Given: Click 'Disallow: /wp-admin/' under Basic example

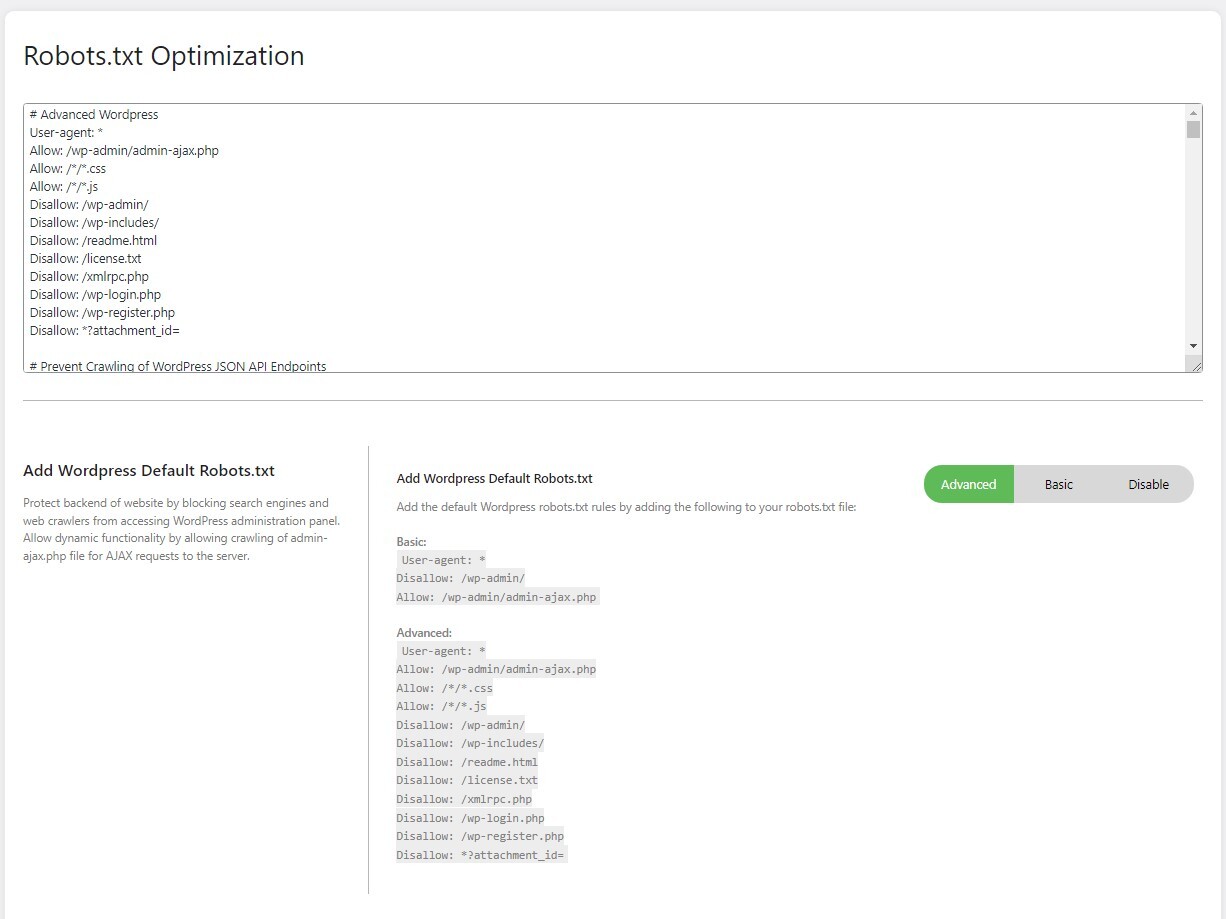Looking at the screenshot, I should point(460,579).
